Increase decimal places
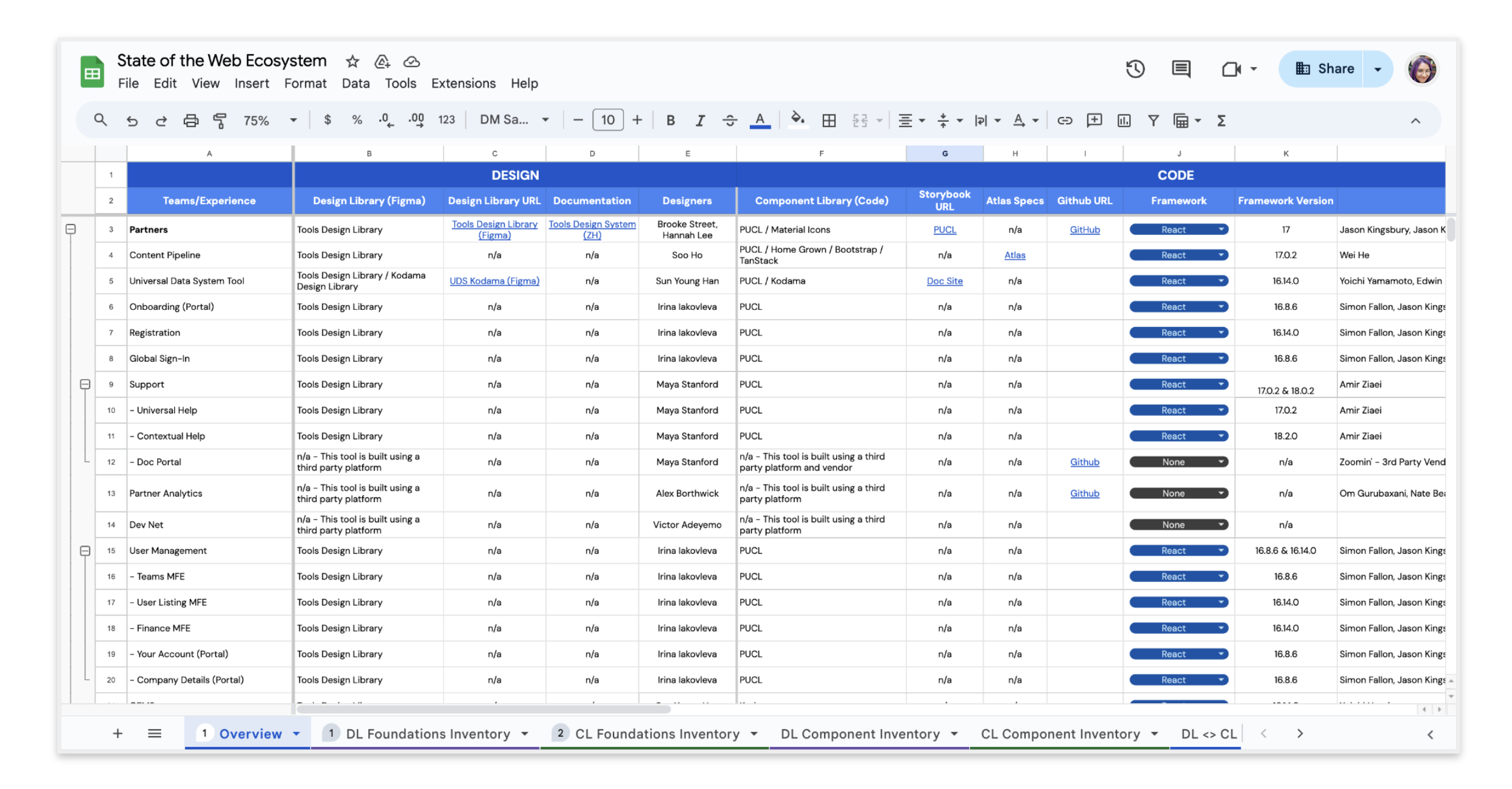Image resolution: width=1512 pixels, height=789 pixels. [416, 120]
